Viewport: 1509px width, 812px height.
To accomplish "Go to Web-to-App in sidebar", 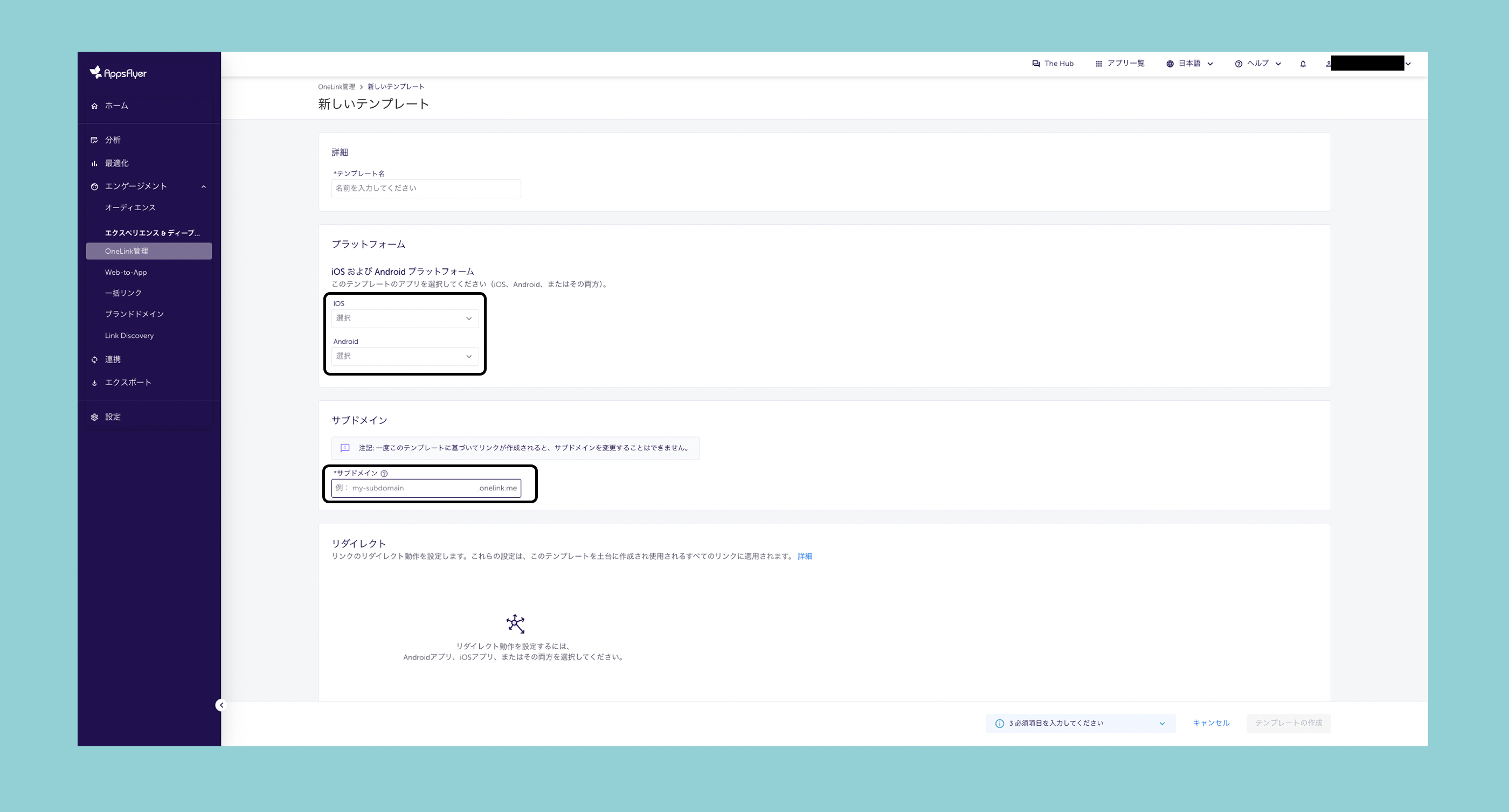I will click(x=126, y=273).
